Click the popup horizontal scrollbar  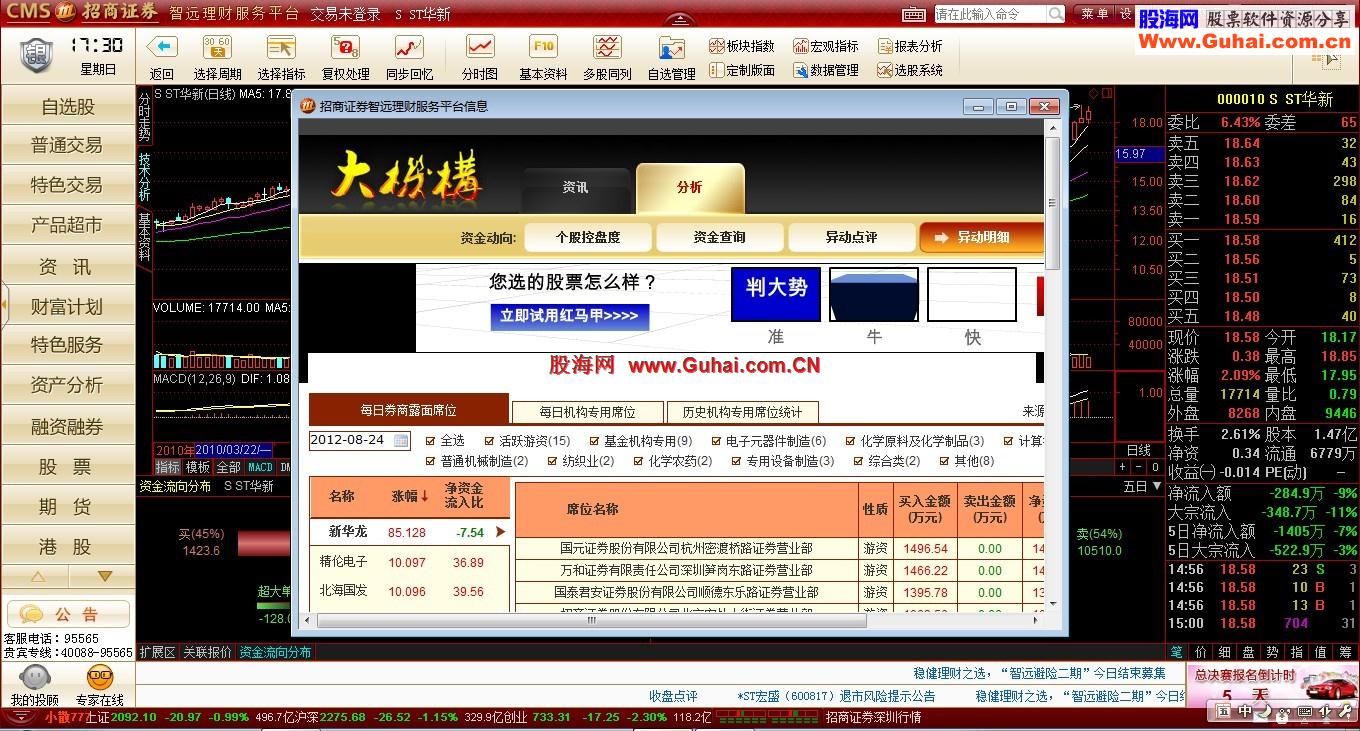(x=592, y=620)
